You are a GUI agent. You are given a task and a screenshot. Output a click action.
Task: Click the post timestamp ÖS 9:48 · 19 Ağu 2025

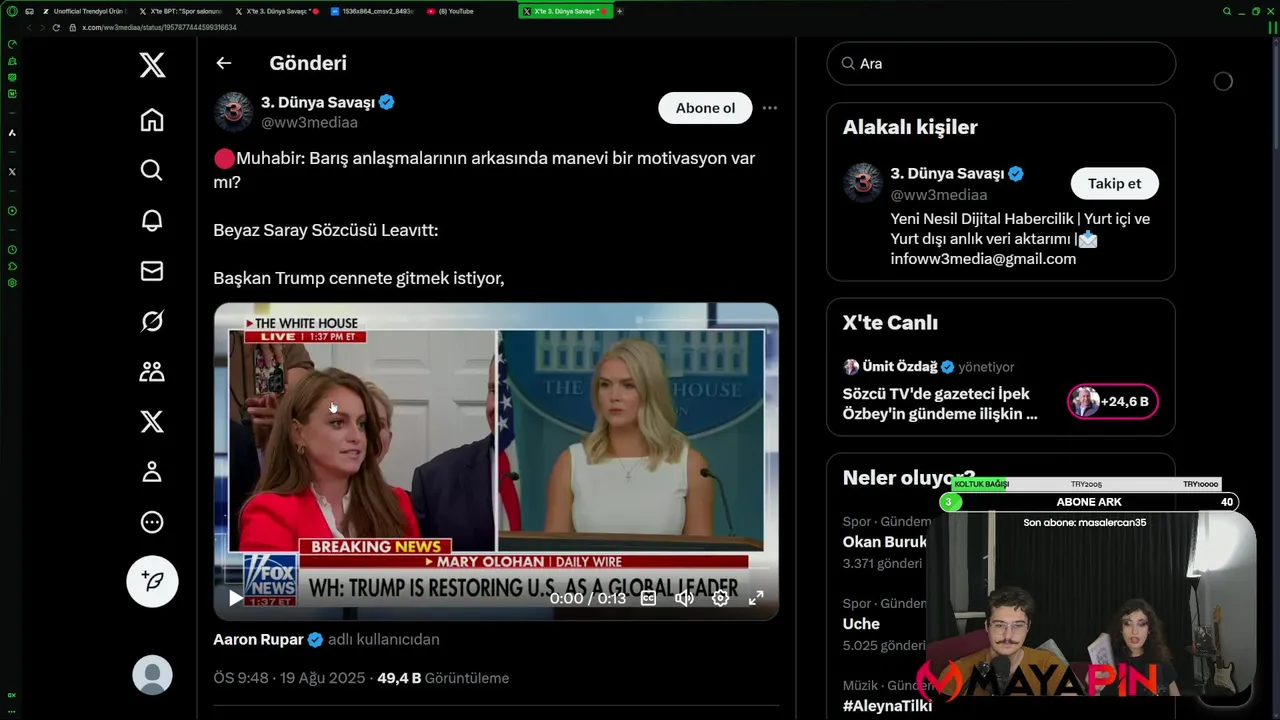(x=289, y=678)
